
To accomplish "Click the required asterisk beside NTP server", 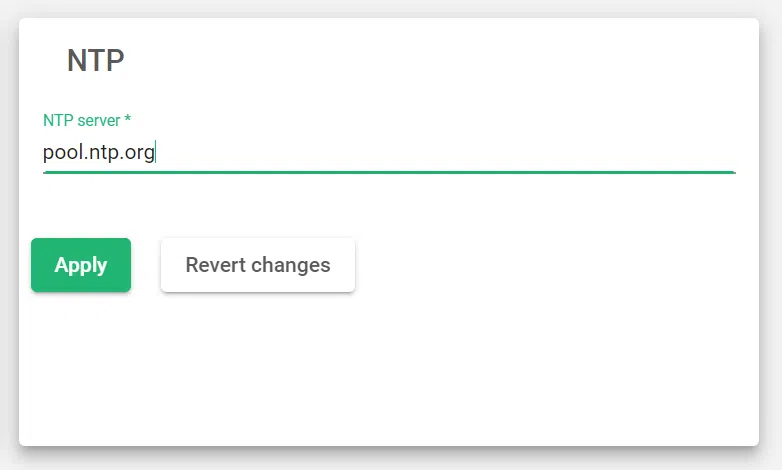I will tap(128, 120).
